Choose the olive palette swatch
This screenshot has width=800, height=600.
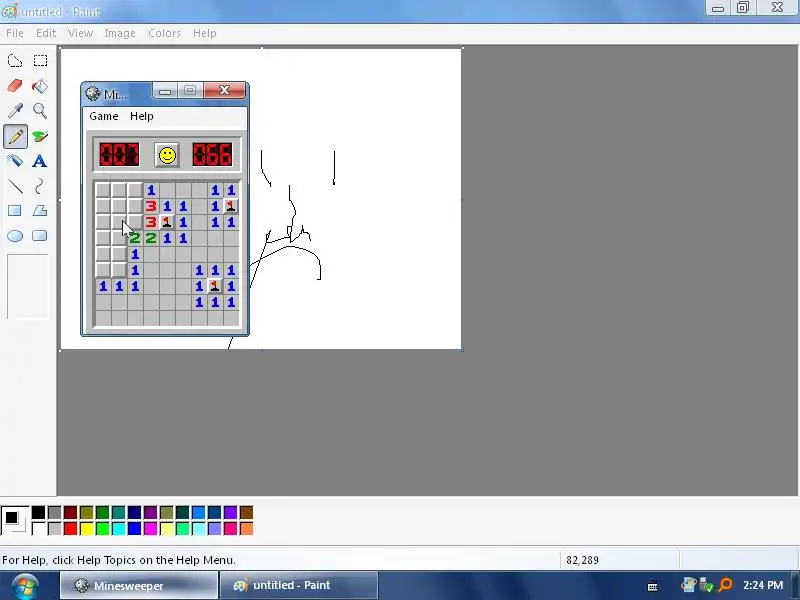[86, 512]
